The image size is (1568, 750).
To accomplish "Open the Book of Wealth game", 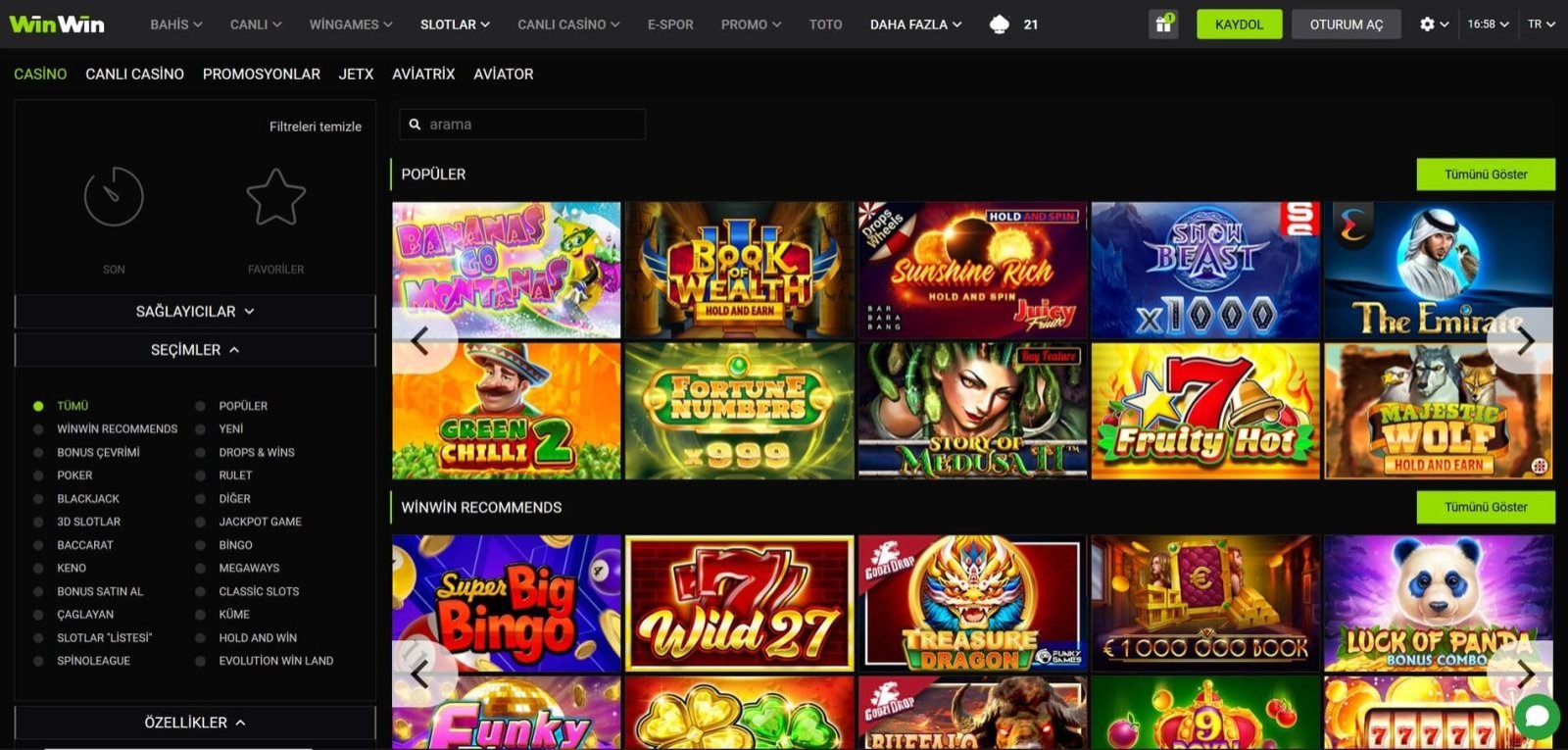I will click(x=740, y=271).
